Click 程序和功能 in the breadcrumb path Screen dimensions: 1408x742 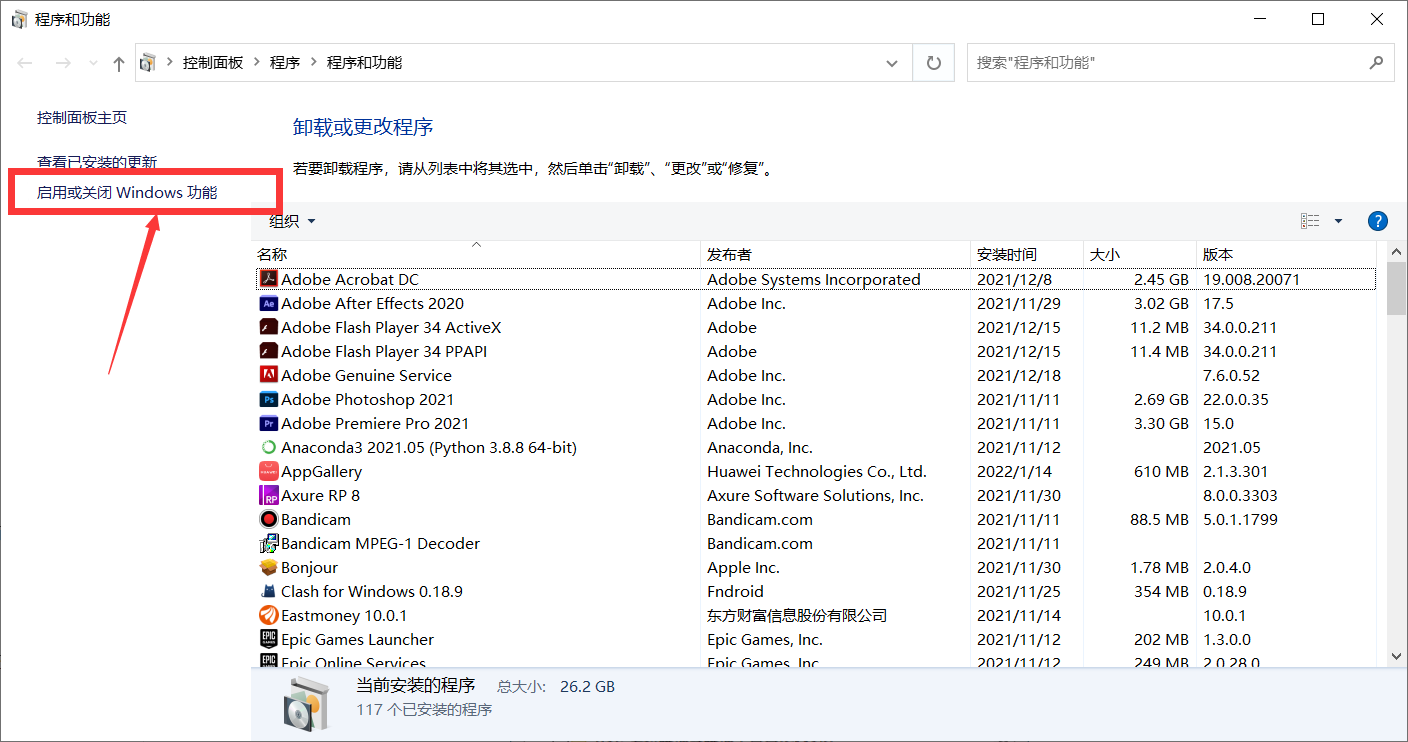pyautogui.click(x=364, y=62)
